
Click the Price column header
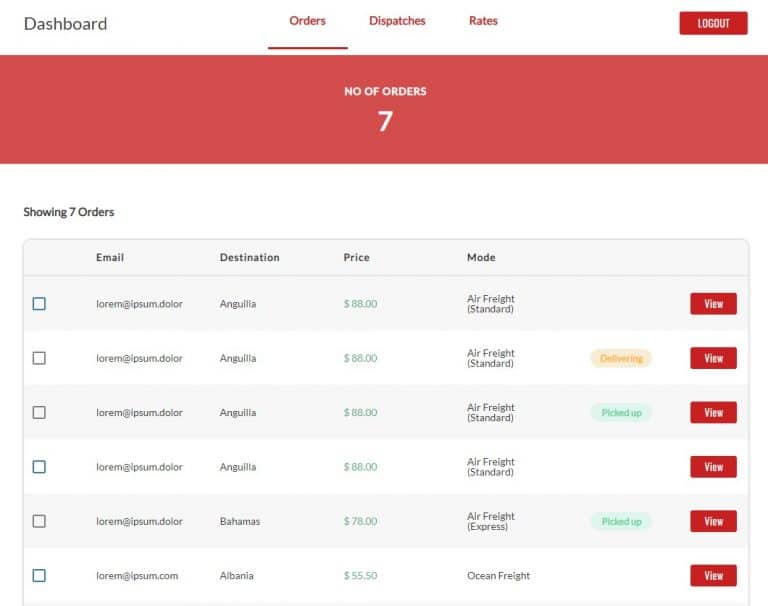click(356, 258)
